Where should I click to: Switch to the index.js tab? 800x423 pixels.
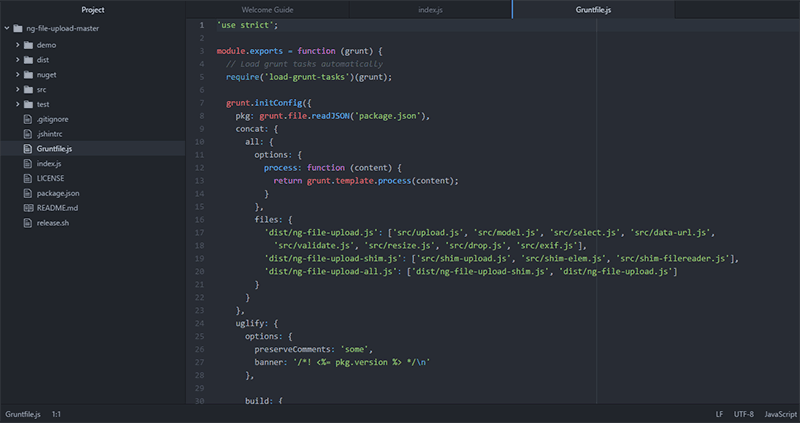431,10
